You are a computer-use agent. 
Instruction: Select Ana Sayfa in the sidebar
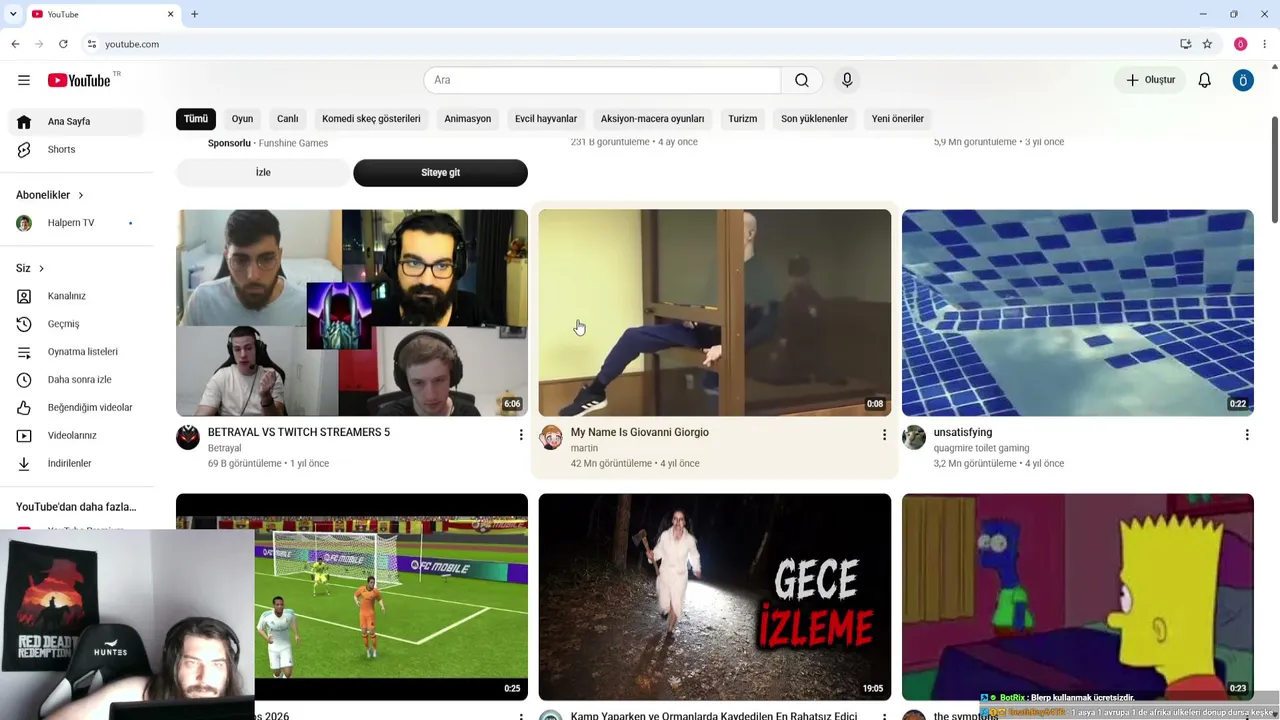tap(76, 121)
